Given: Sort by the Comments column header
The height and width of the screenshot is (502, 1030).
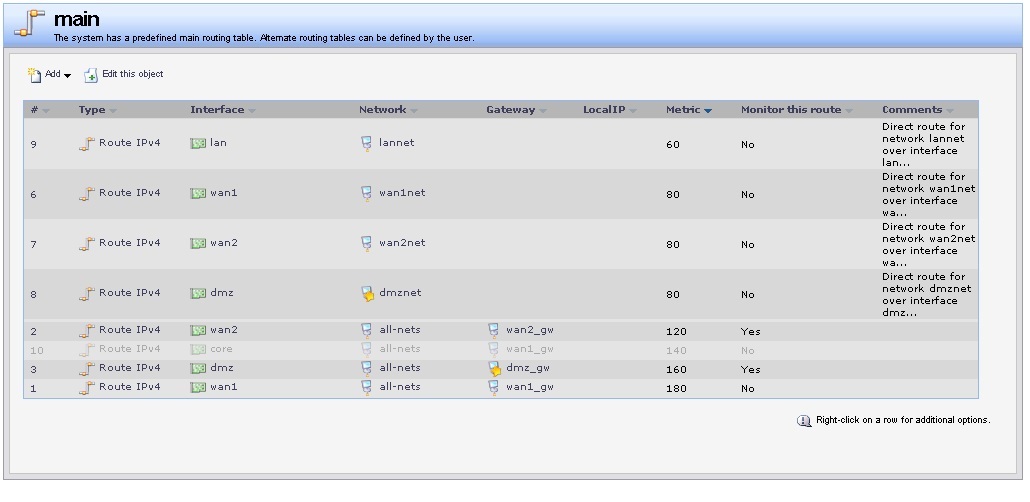Looking at the screenshot, I should tap(918, 110).
